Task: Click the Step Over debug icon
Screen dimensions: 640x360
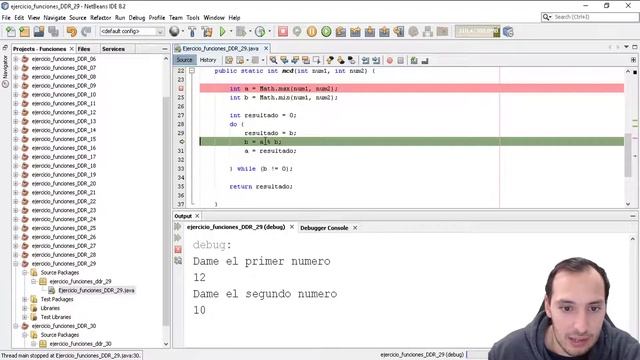Action: (x=341, y=31)
